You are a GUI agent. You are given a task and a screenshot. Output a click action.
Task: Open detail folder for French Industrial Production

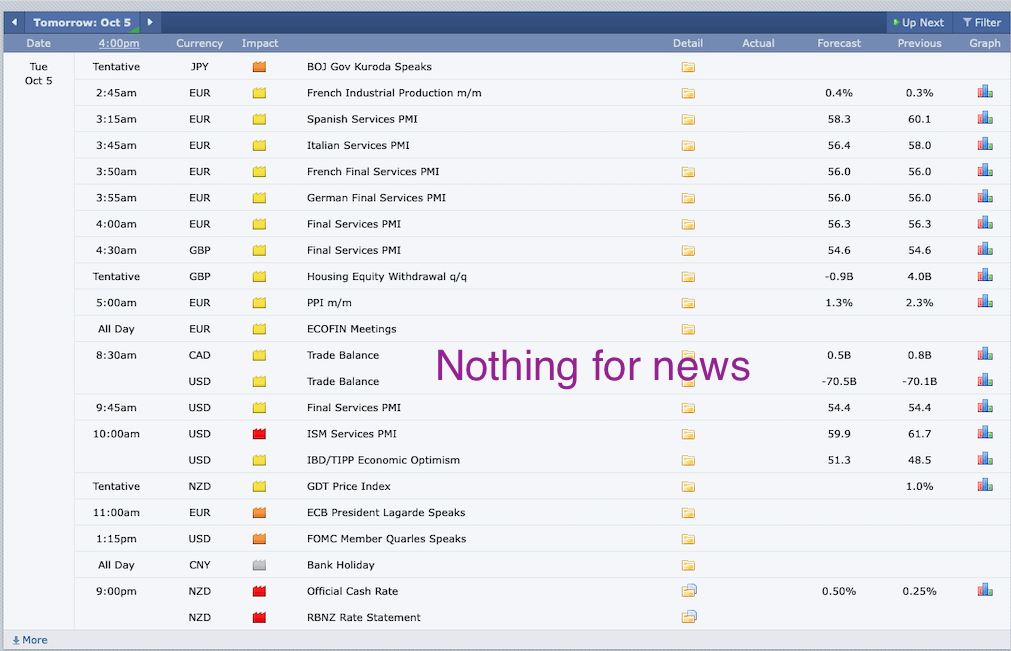click(x=688, y=93)
